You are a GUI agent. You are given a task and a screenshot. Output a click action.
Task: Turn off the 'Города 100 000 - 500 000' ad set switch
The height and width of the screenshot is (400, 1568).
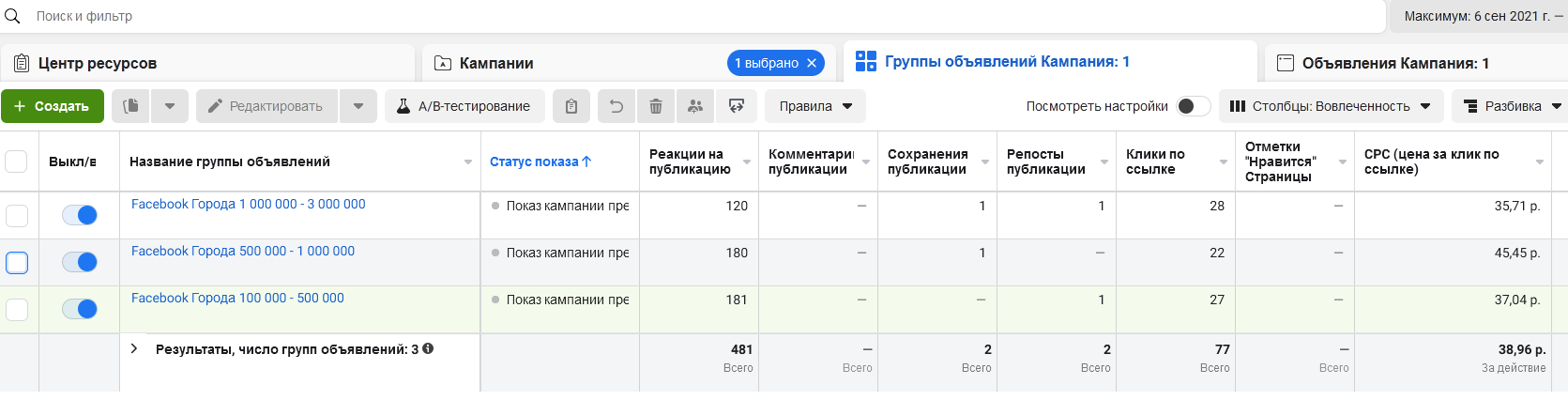pyautogui.click(x=80, y=309)
